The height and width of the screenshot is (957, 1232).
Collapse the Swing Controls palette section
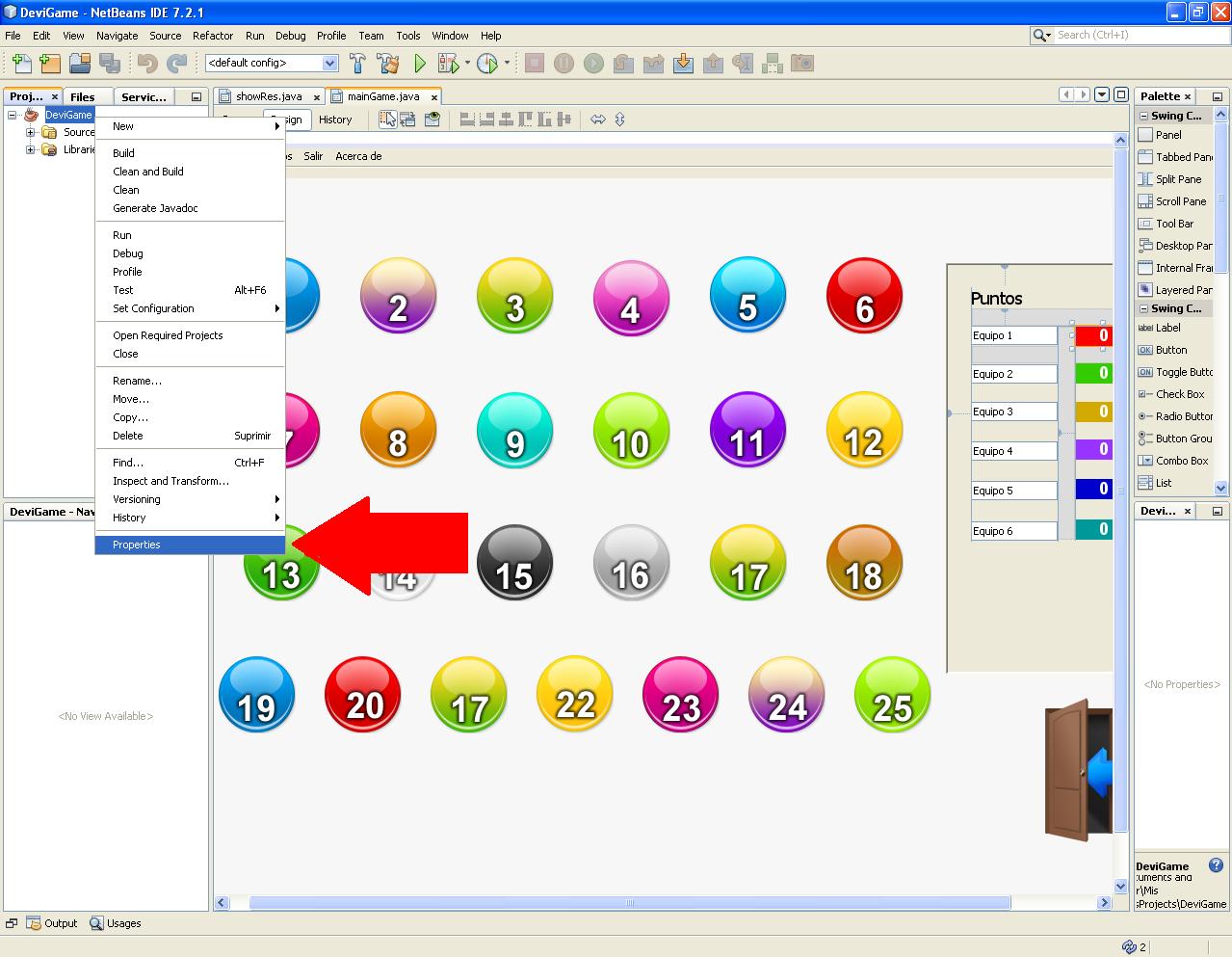pos(1143,308)
